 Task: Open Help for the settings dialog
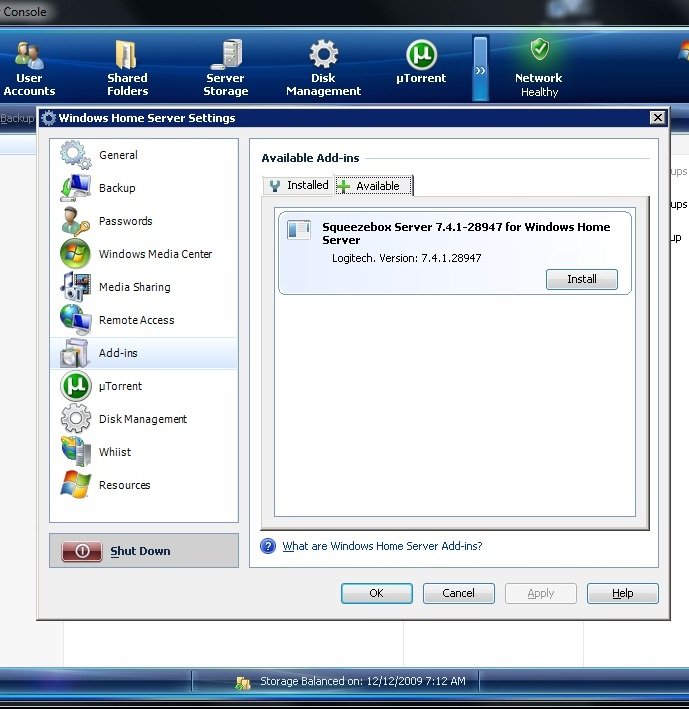click(x=623, y=593)
